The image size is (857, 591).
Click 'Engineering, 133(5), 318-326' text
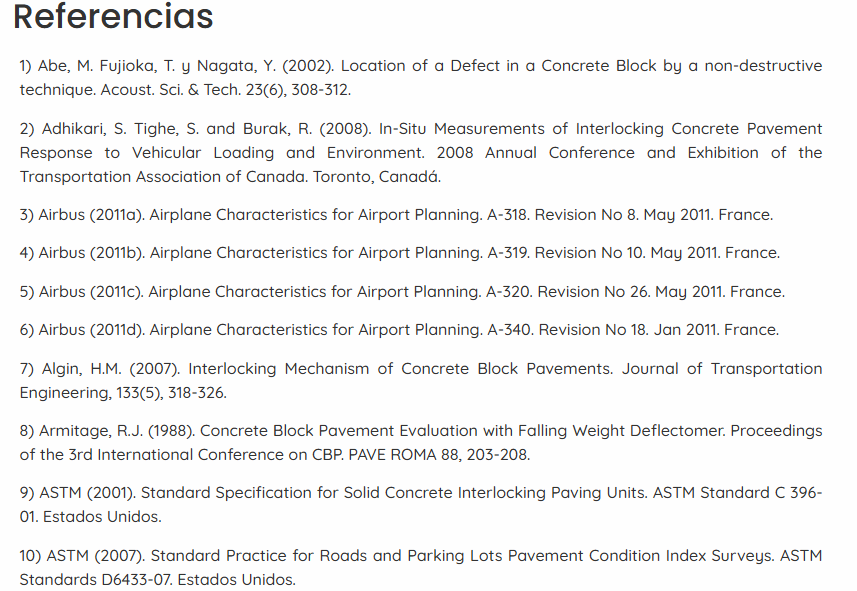122,393
